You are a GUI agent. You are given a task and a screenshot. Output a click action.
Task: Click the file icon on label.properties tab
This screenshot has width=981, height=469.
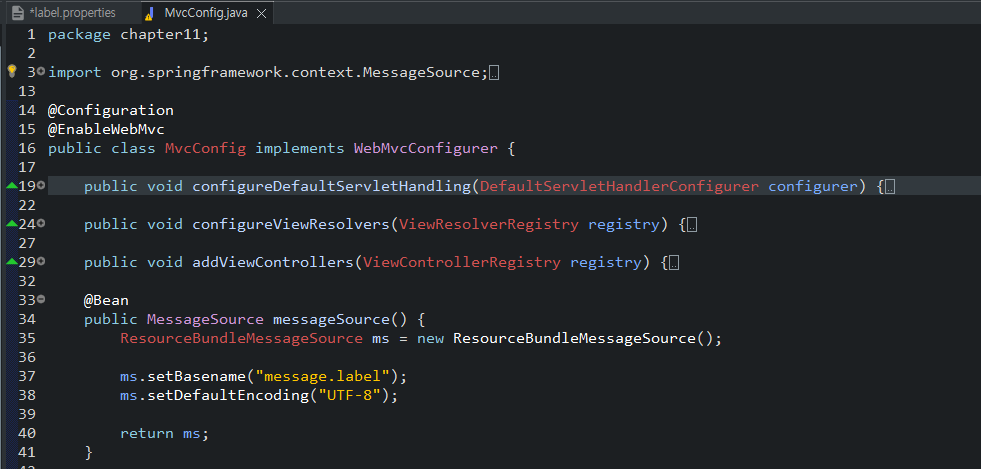[x=18, y=13]
